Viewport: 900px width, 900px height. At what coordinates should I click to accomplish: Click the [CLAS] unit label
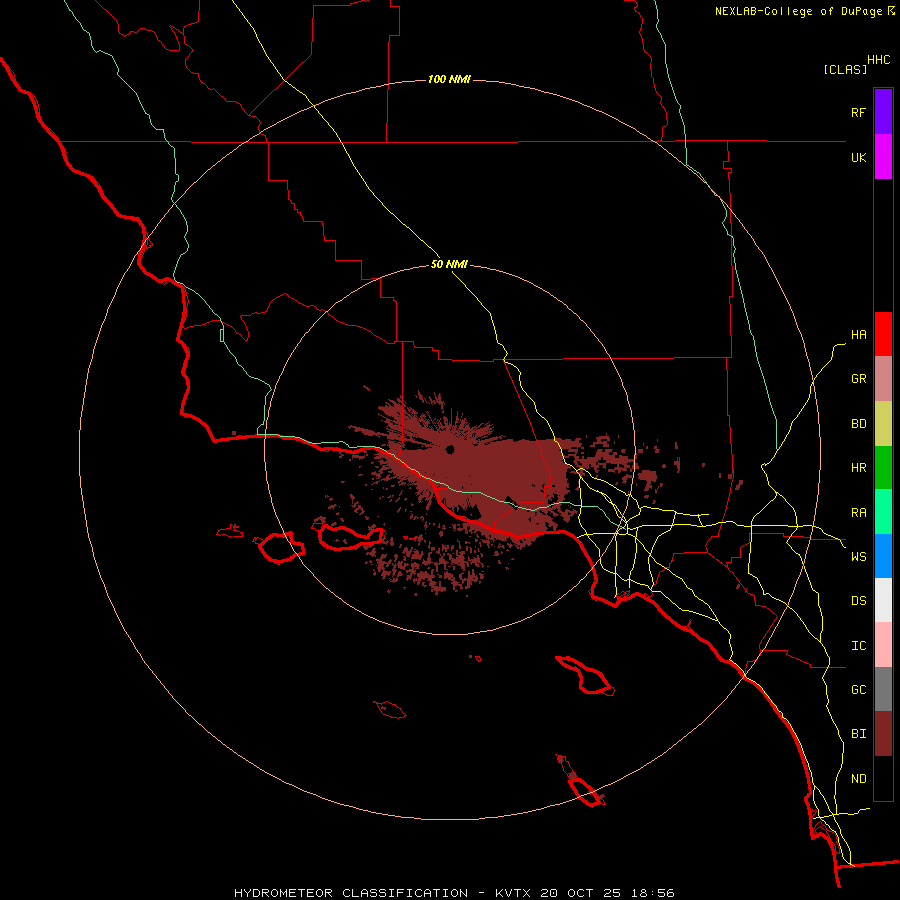click(845, 70)
